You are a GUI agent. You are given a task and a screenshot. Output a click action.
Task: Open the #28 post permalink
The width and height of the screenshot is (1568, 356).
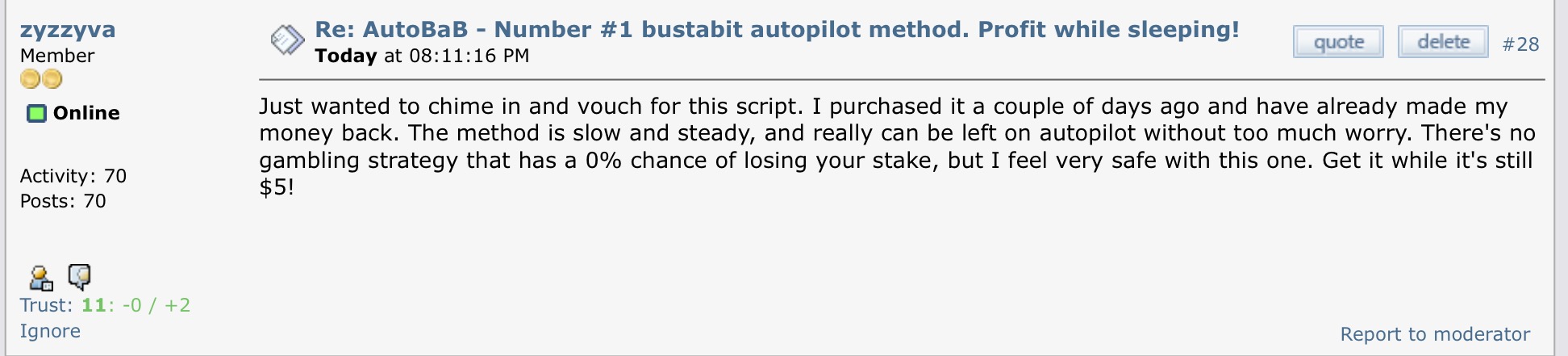[x=1520, y=44]
